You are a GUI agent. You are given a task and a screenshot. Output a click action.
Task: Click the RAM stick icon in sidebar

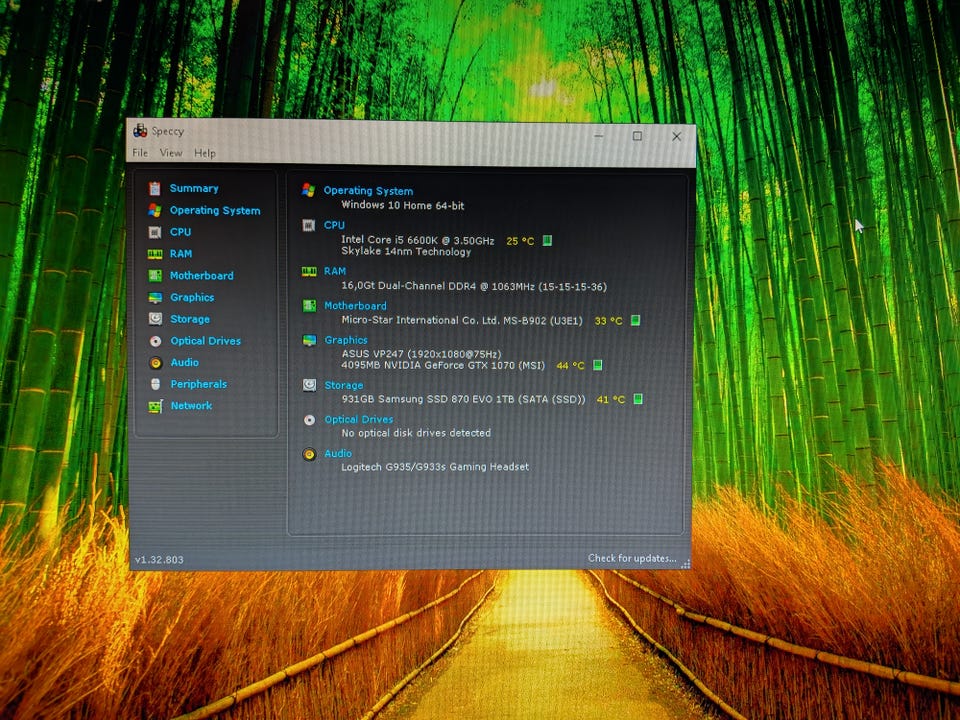point(155,253)
